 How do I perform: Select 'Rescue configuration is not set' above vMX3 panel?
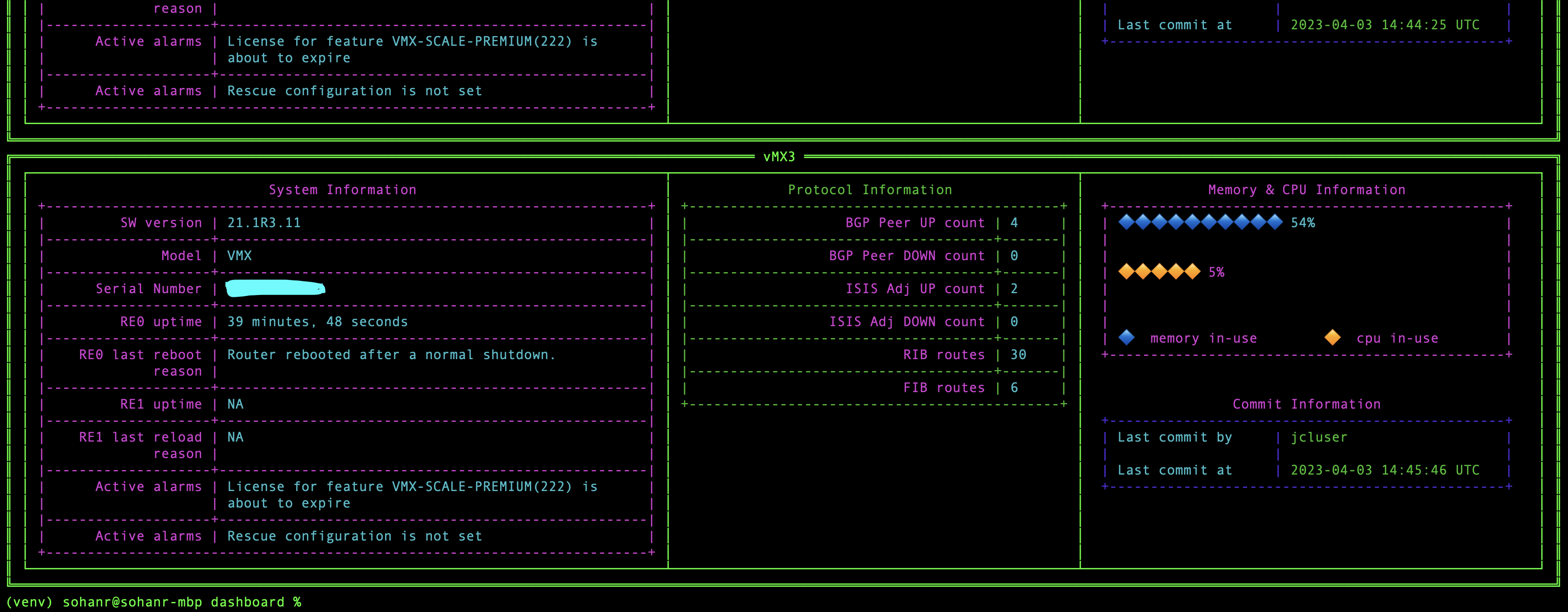[x=355, y=91]
